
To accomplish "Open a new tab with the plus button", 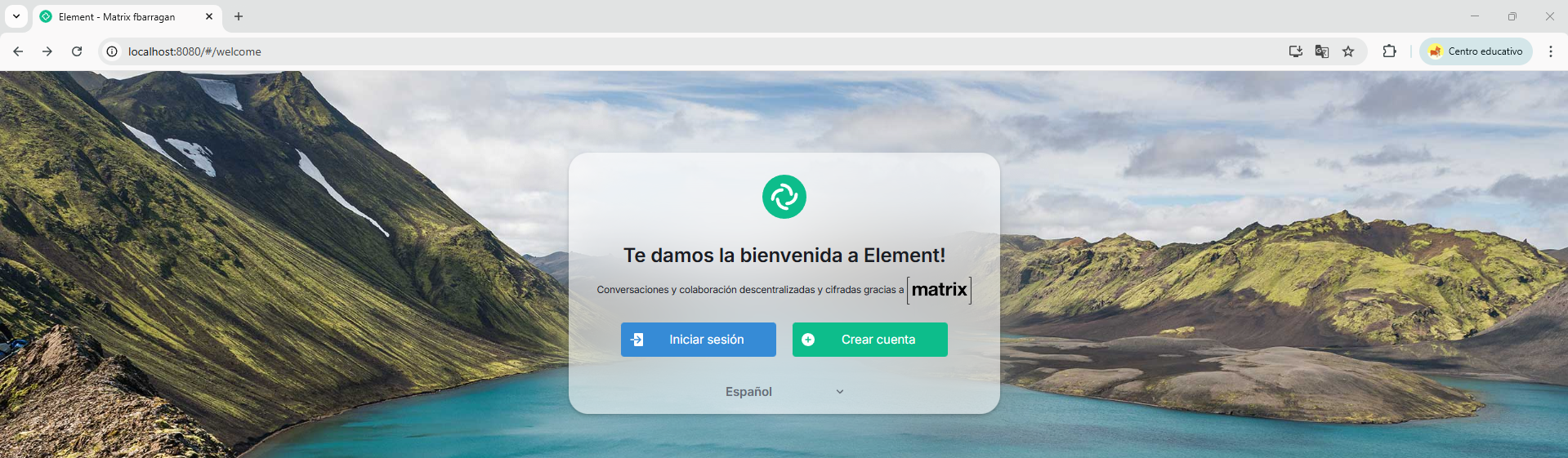I will 239,16.
